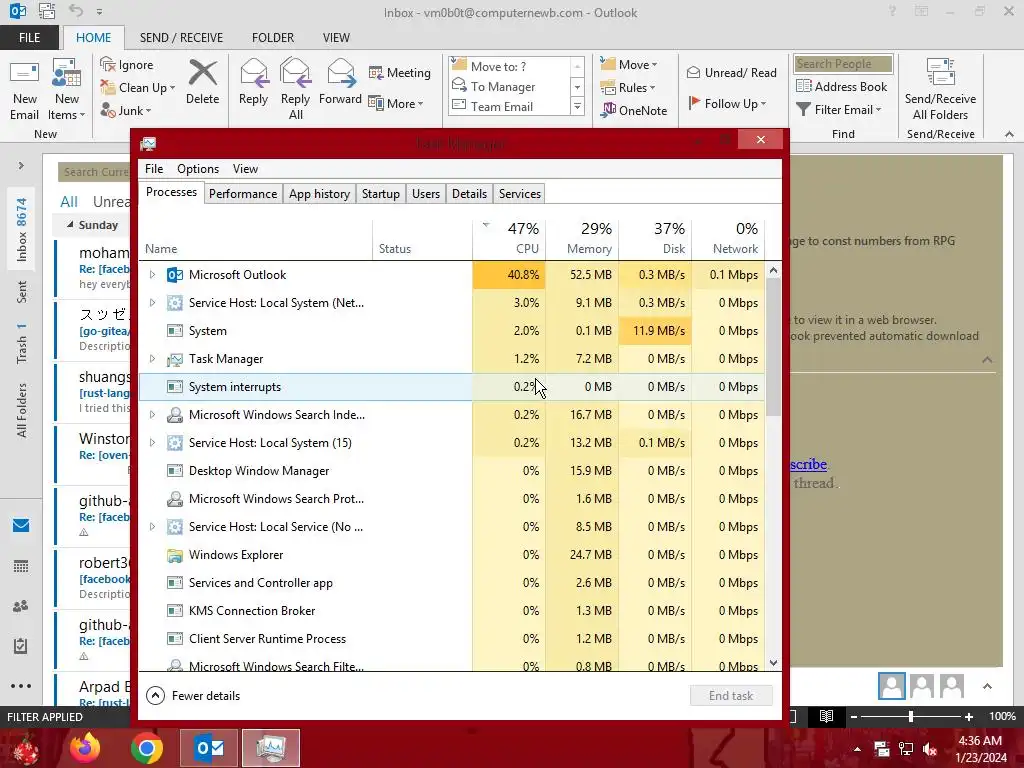
Task: Switch to Outlook via its taskbar icon
Action: [209, 748]
